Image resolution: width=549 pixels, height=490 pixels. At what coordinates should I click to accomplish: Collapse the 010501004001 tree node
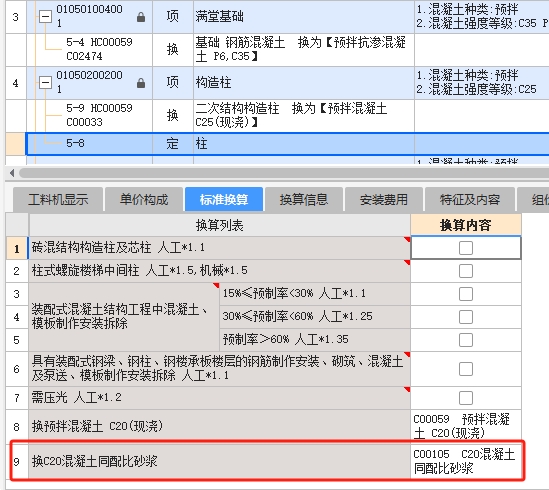coord(45,16)
